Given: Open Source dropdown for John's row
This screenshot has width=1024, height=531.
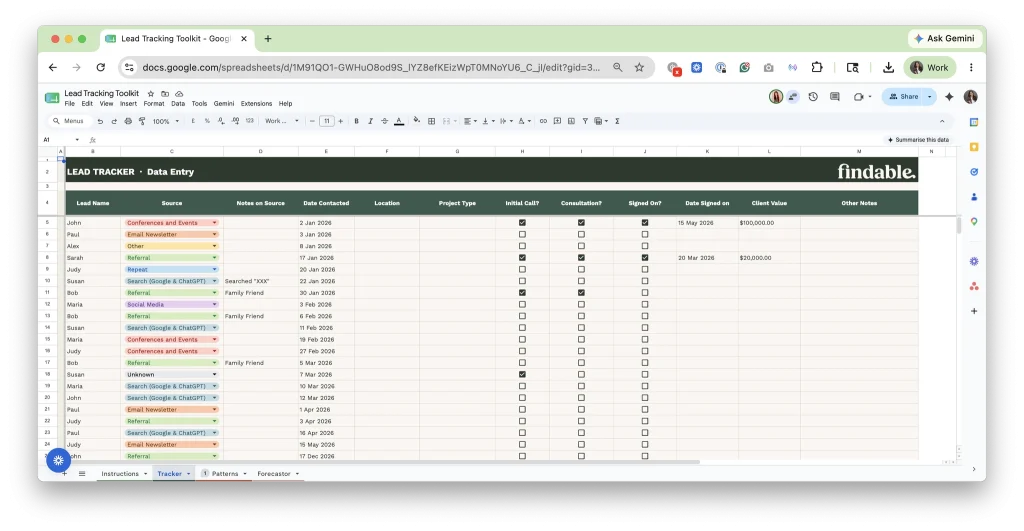Looking at the screenshot, I should tap(171, 223).
